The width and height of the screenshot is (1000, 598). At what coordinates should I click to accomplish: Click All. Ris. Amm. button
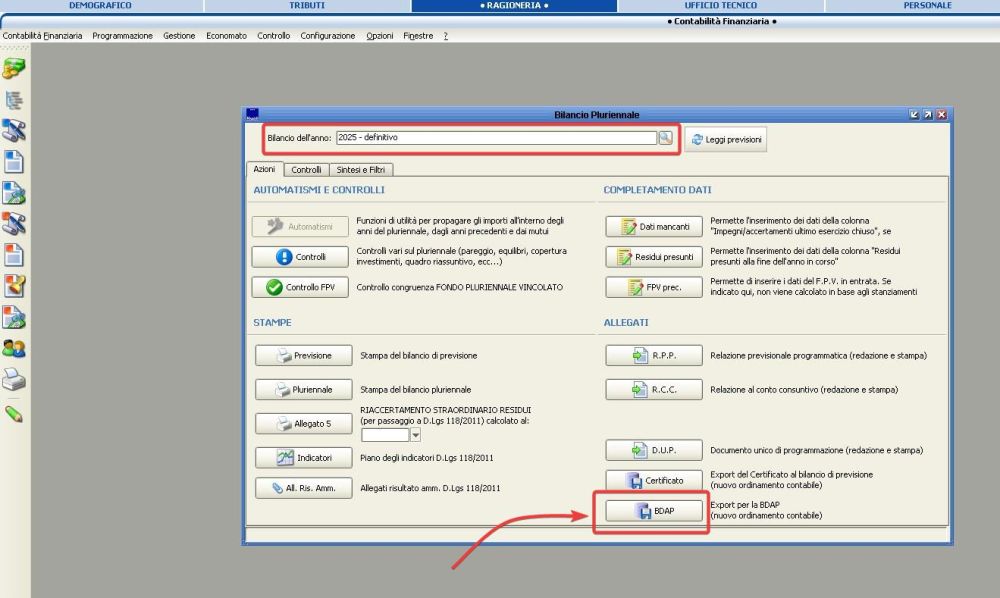[x=304, y=488]
